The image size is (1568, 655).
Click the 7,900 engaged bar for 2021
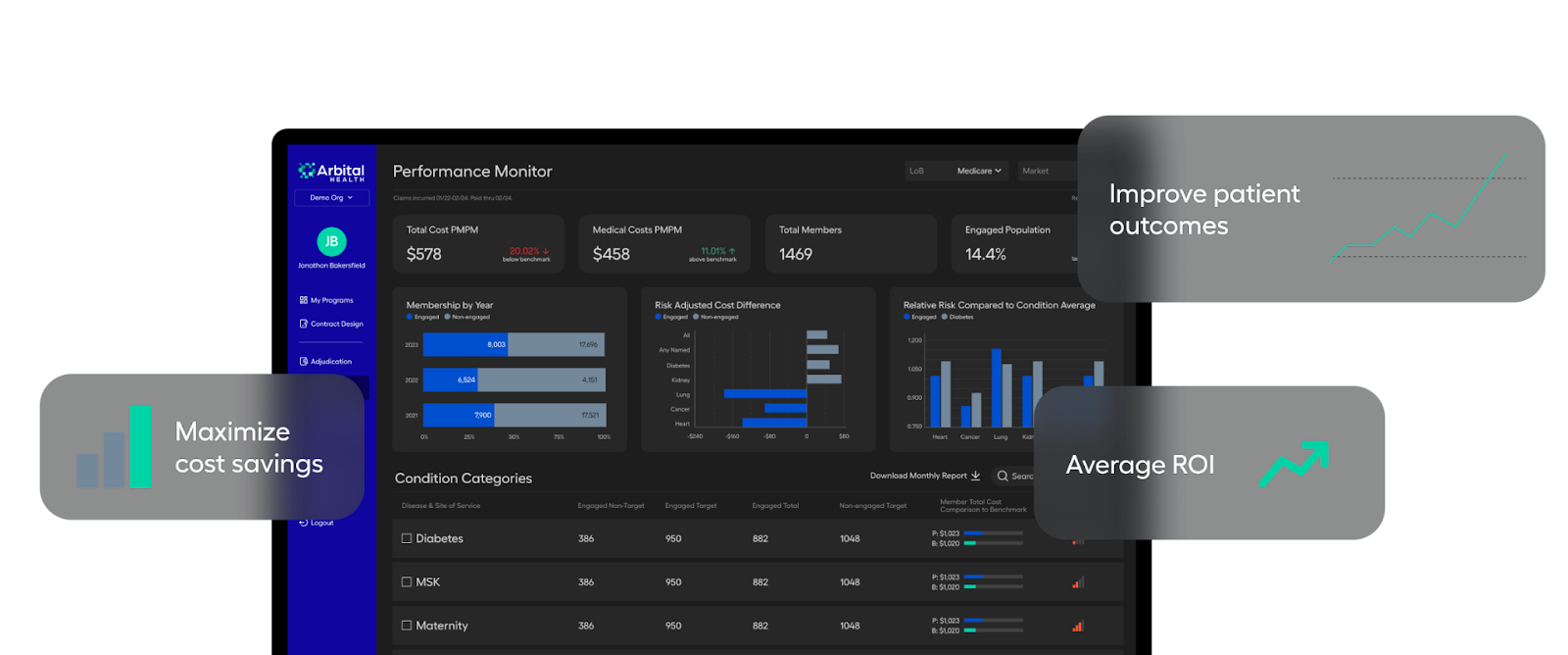tap(460, 415)
